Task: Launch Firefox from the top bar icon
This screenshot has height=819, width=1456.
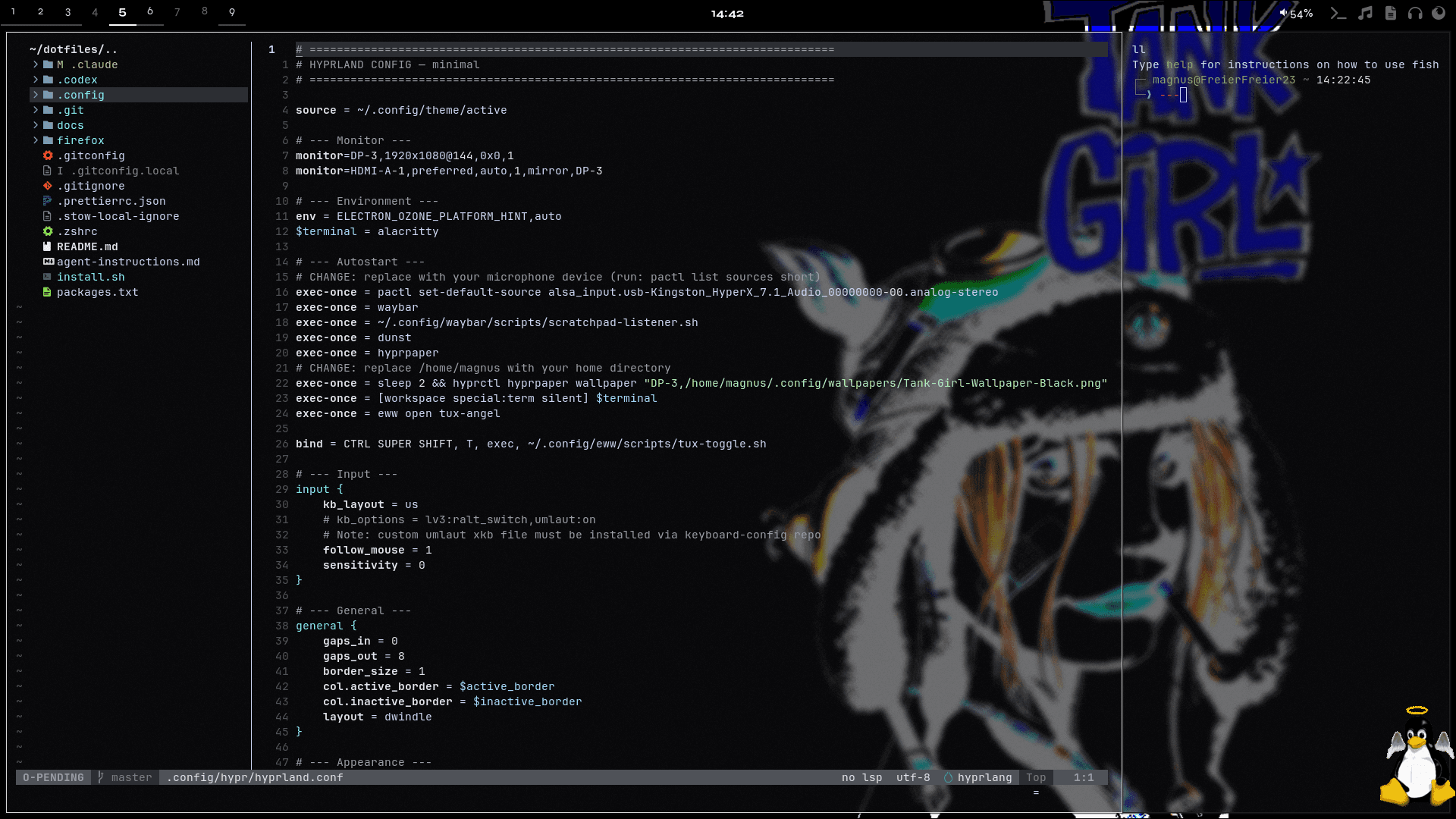Action: pyautogui.click(x=1439, y=14)
